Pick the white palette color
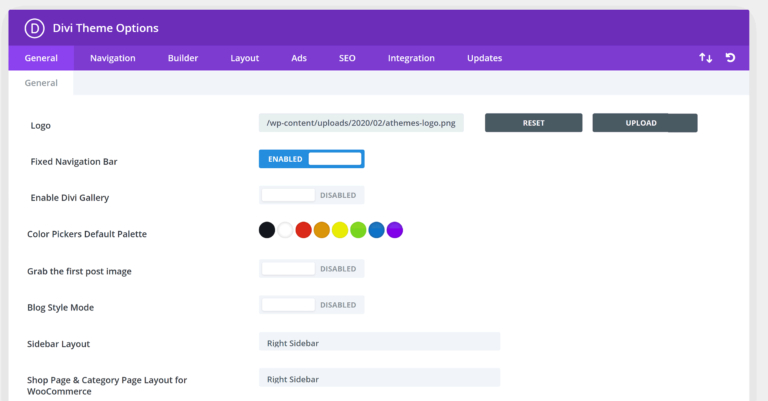The height and width of the screenshot is (401, 768). pos(285,230)
